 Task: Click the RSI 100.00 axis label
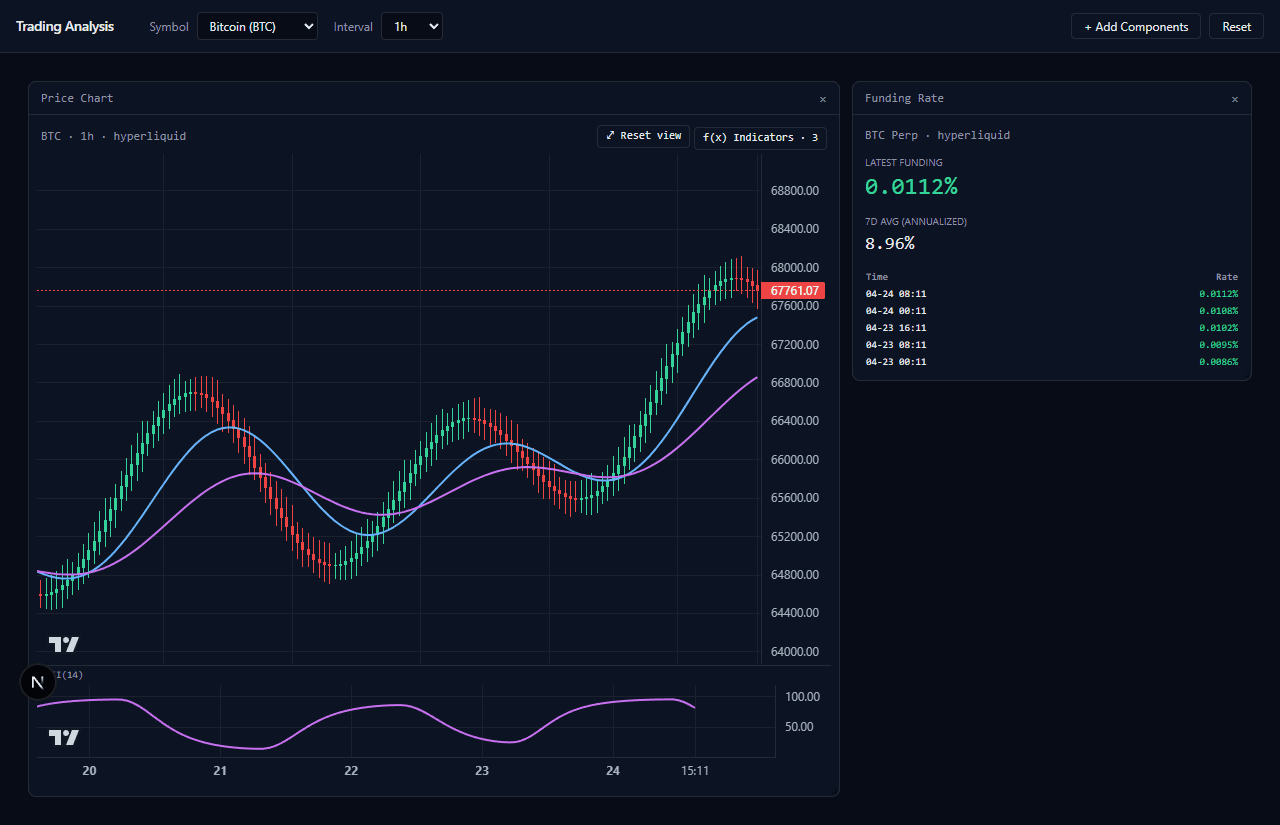pos(803,697)
